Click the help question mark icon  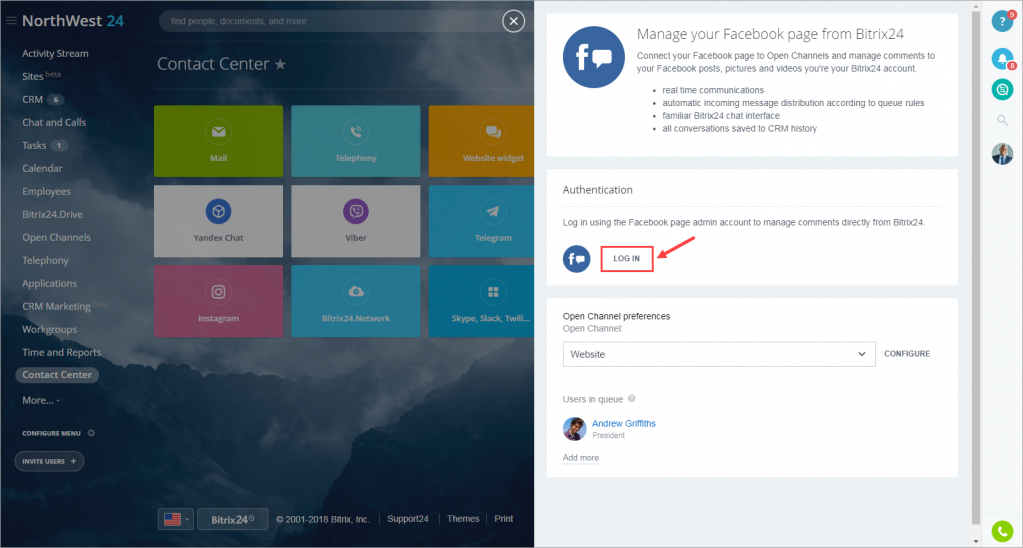[x=1002, y=22]
